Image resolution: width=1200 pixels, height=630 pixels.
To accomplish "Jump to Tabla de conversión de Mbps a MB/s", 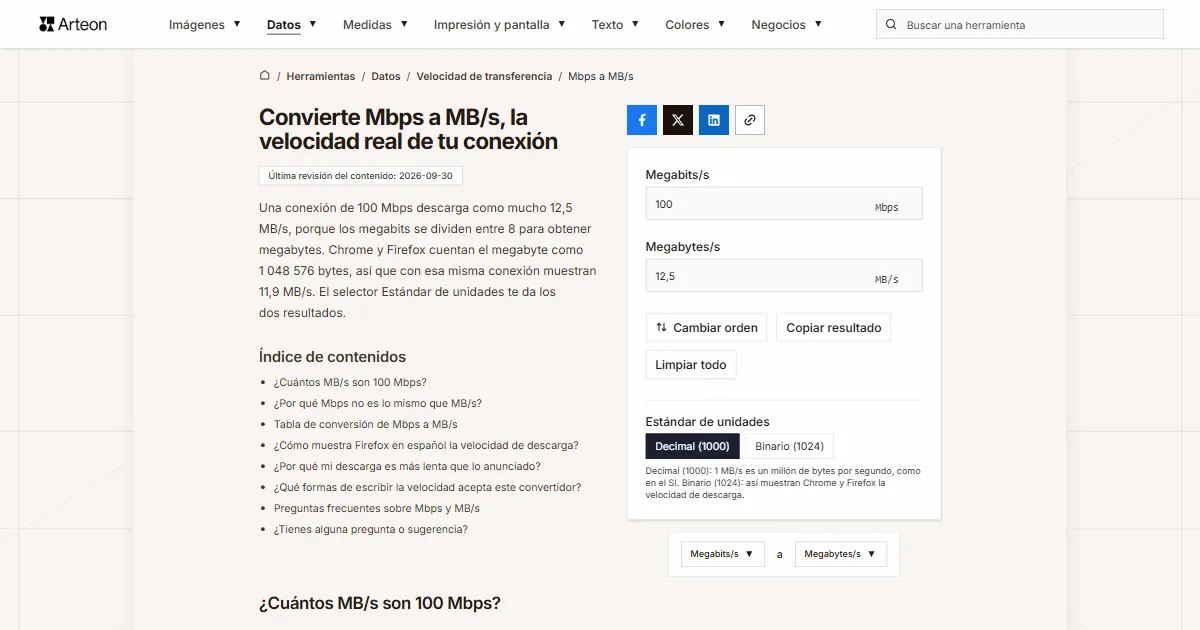I will tap(366, 424).
